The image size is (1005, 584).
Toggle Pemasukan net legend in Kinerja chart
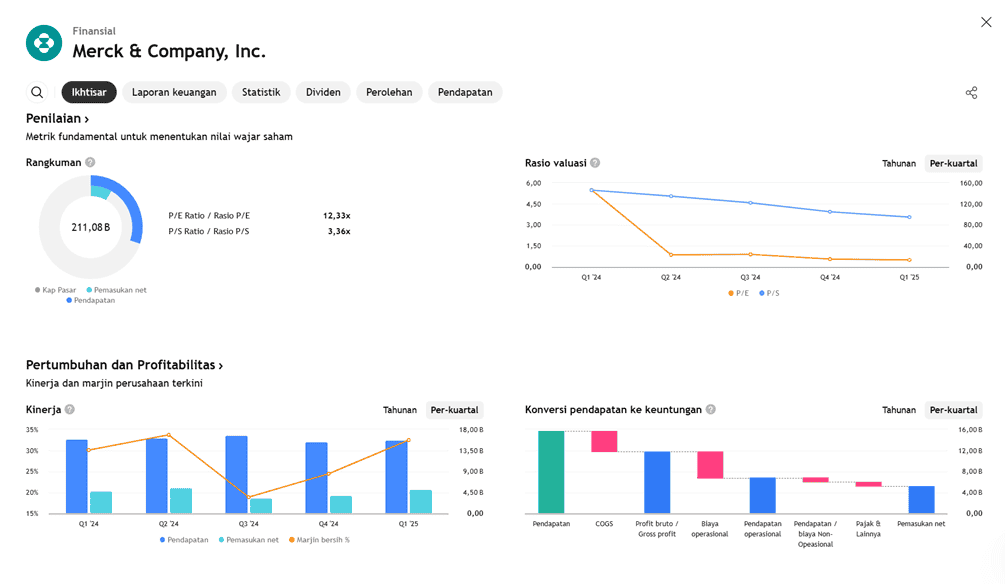coord(249,540)
